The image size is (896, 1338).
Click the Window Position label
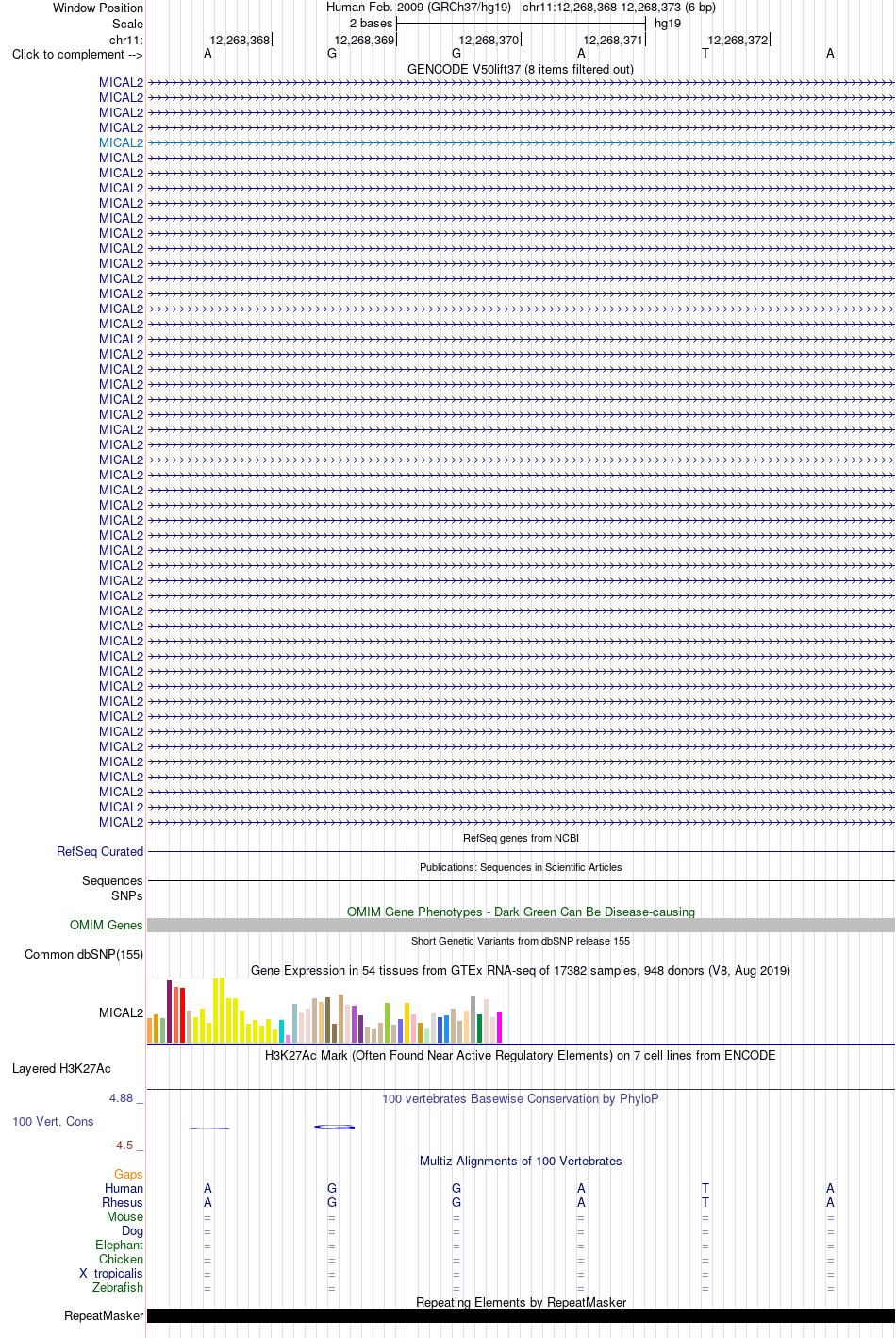[98, 8]
